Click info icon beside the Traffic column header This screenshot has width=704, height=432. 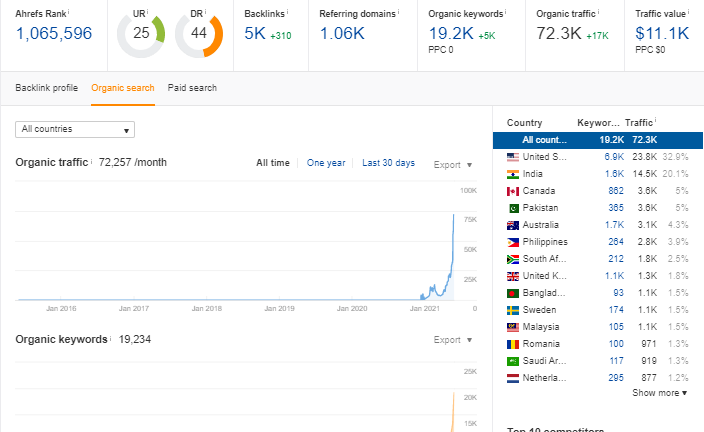656,120
